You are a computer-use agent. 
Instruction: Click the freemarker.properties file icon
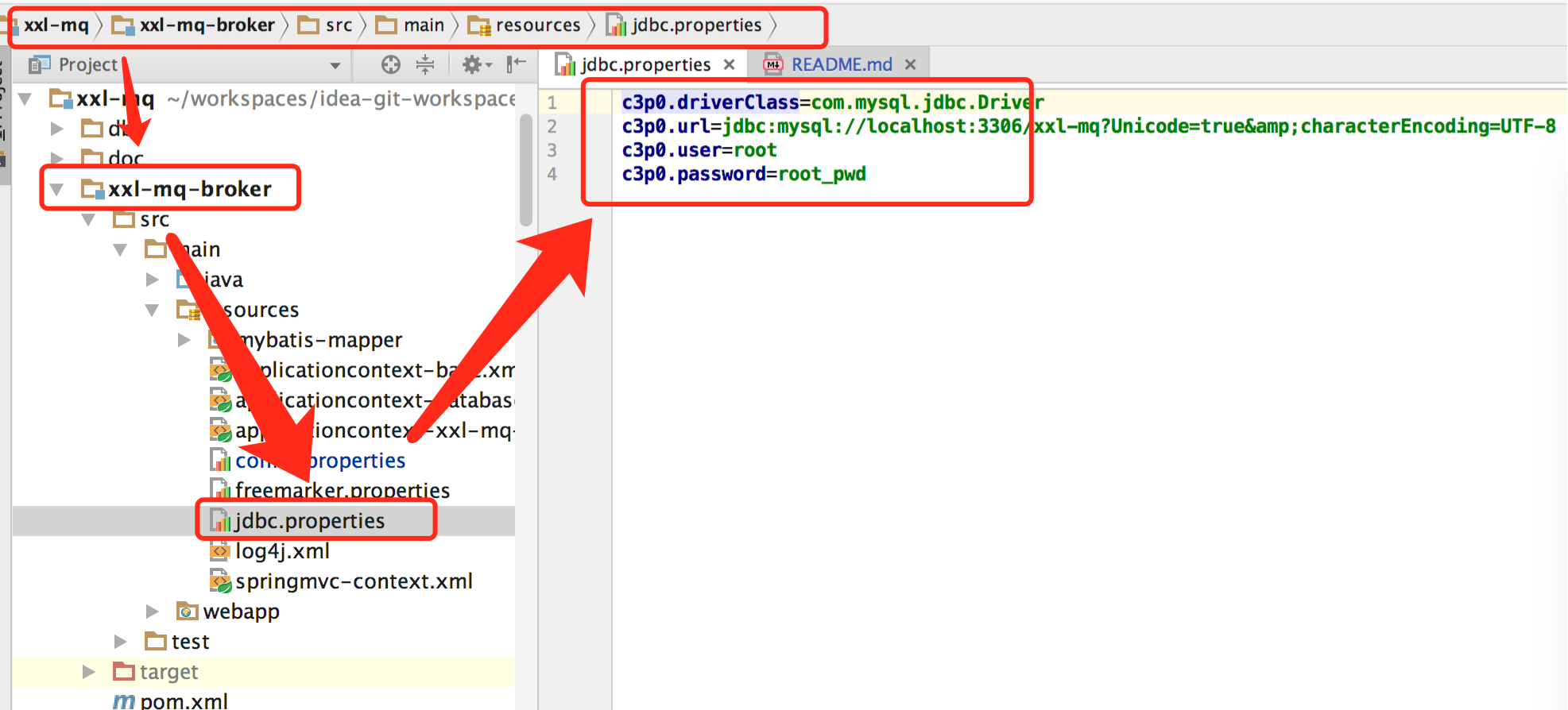220,490
